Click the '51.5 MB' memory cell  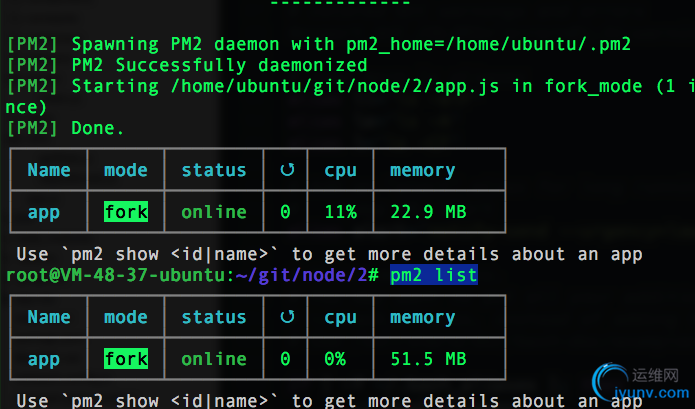(x=428, y=359)
